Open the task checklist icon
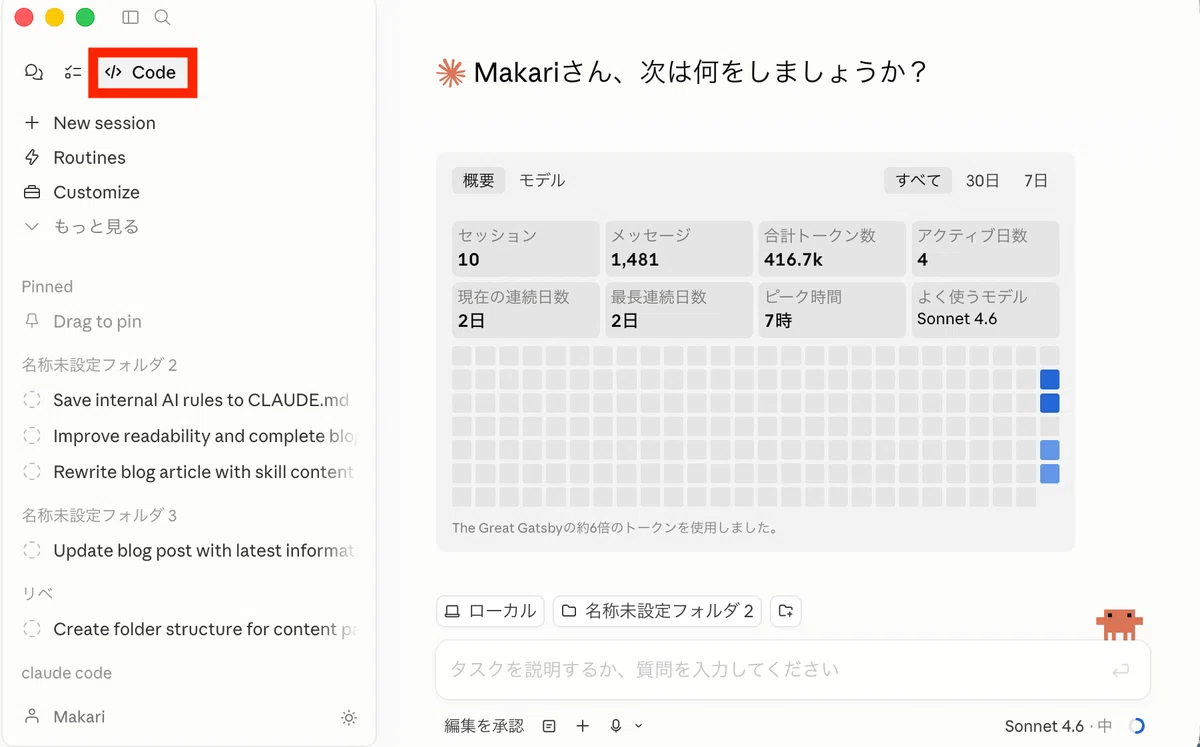The image size is (1200, 747). click(x=73, y=72)
